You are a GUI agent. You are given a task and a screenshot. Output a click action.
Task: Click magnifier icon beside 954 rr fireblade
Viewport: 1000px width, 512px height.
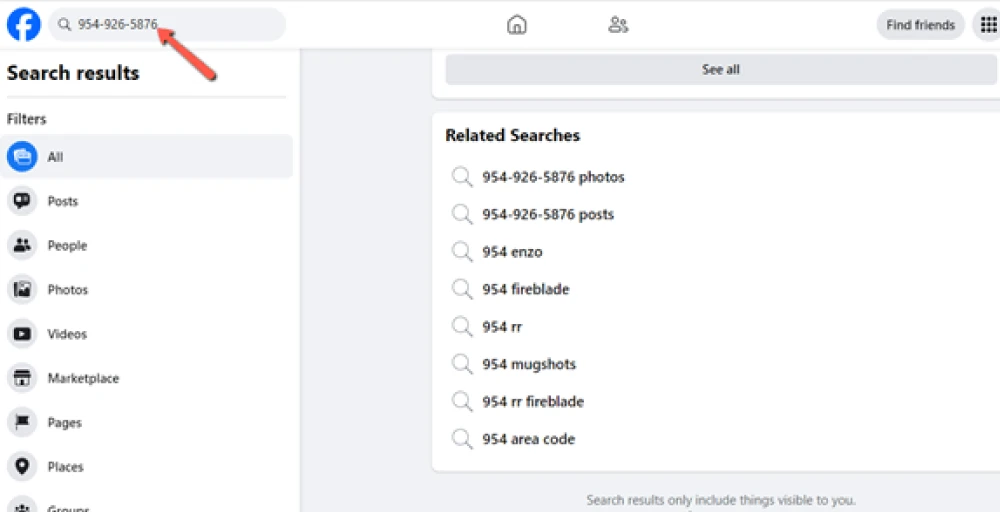462,402
